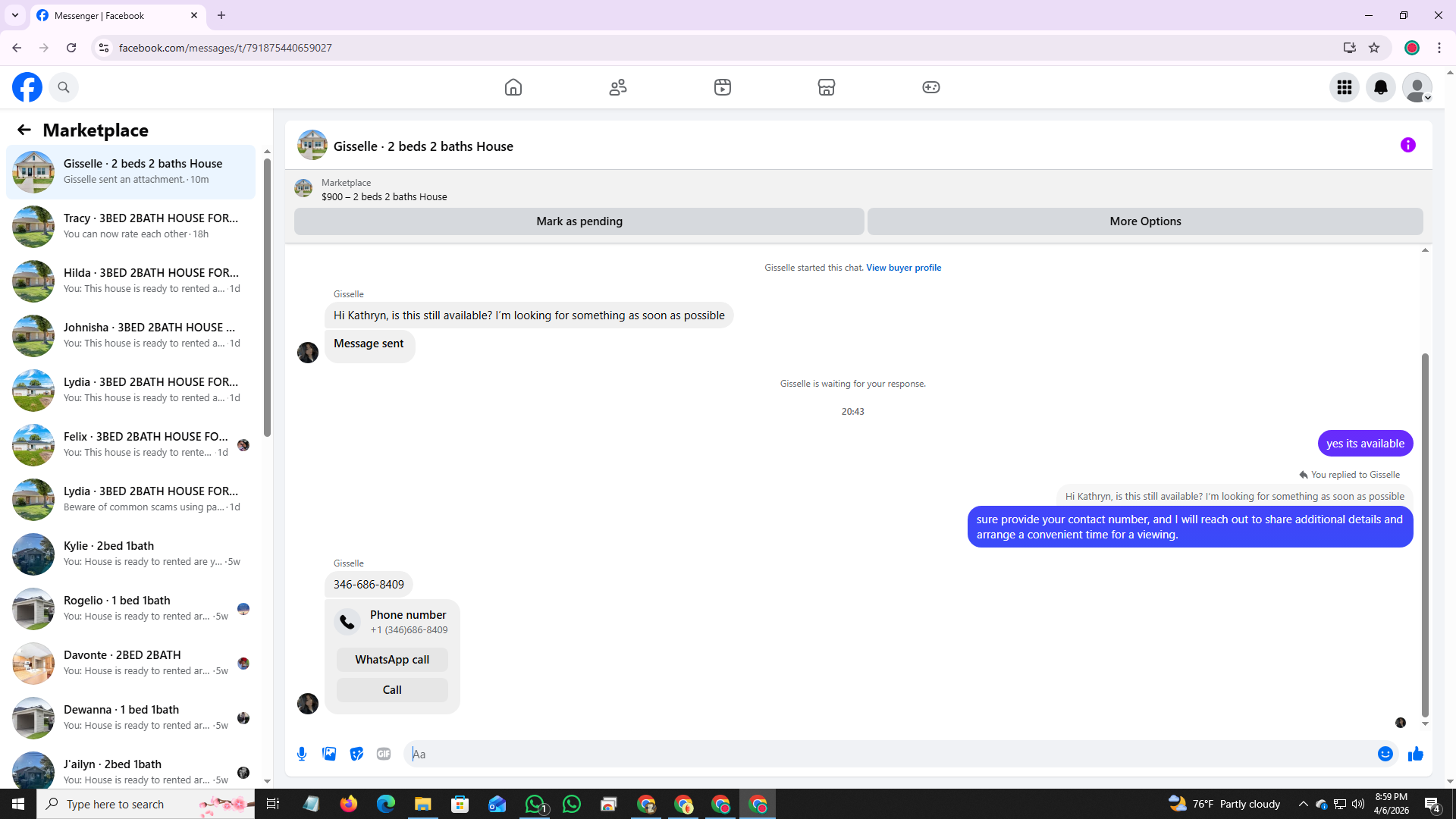This screenshot has height=819, width=1456.
Task: Mark the listing as pending
Action: (579, 221)
